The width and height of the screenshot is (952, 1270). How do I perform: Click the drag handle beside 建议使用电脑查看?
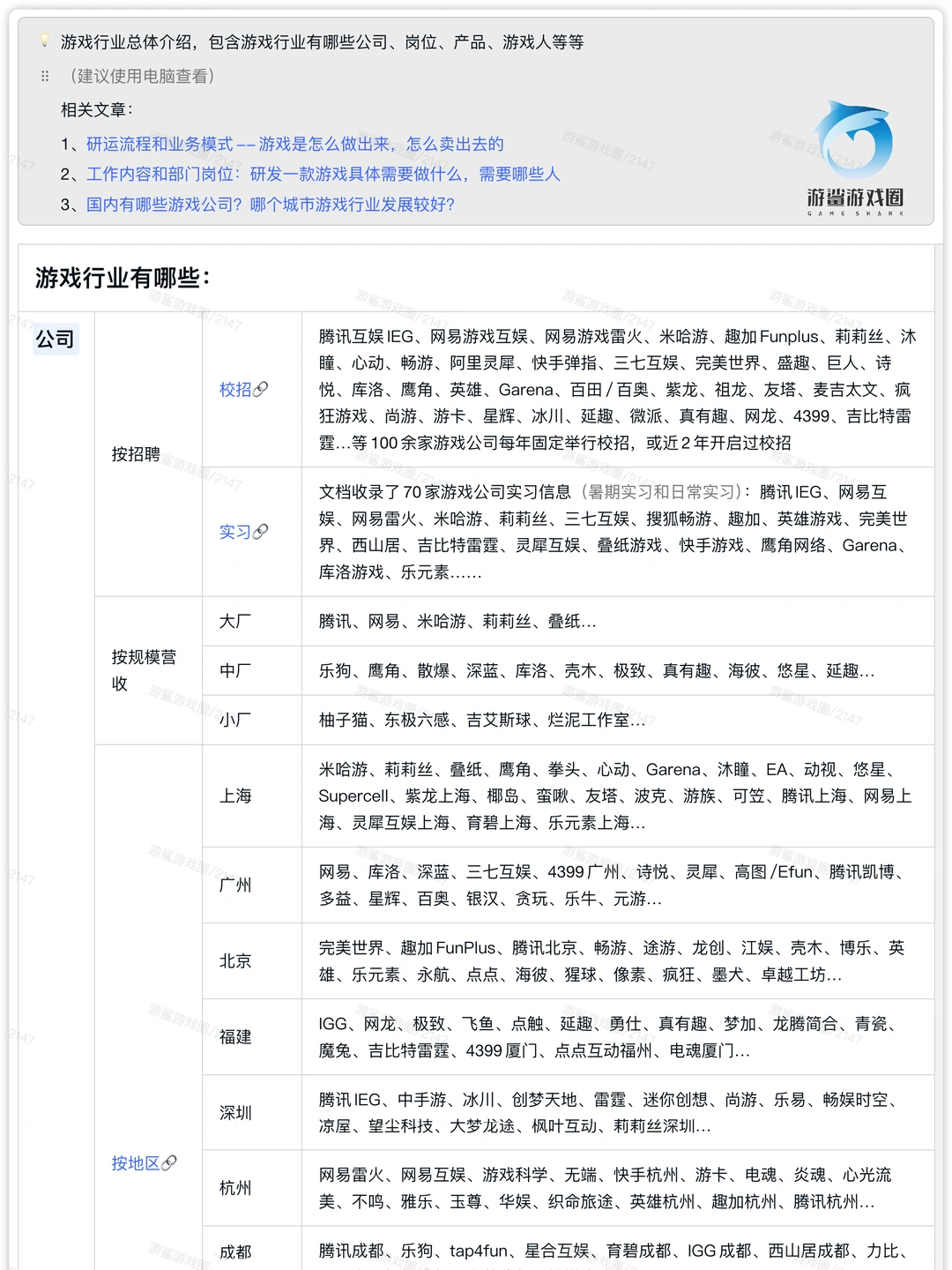click(x=43, y=77)
